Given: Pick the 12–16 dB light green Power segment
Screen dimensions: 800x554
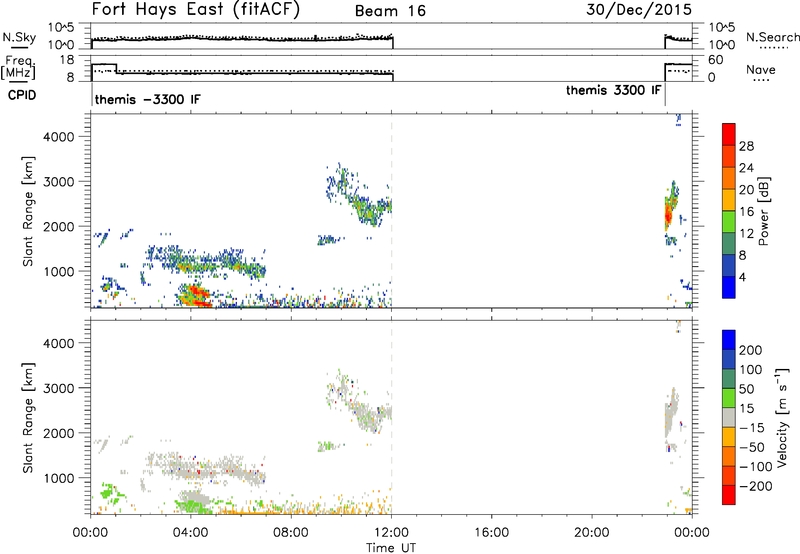Looking at the screenshot, I should [x=729, y=221].
